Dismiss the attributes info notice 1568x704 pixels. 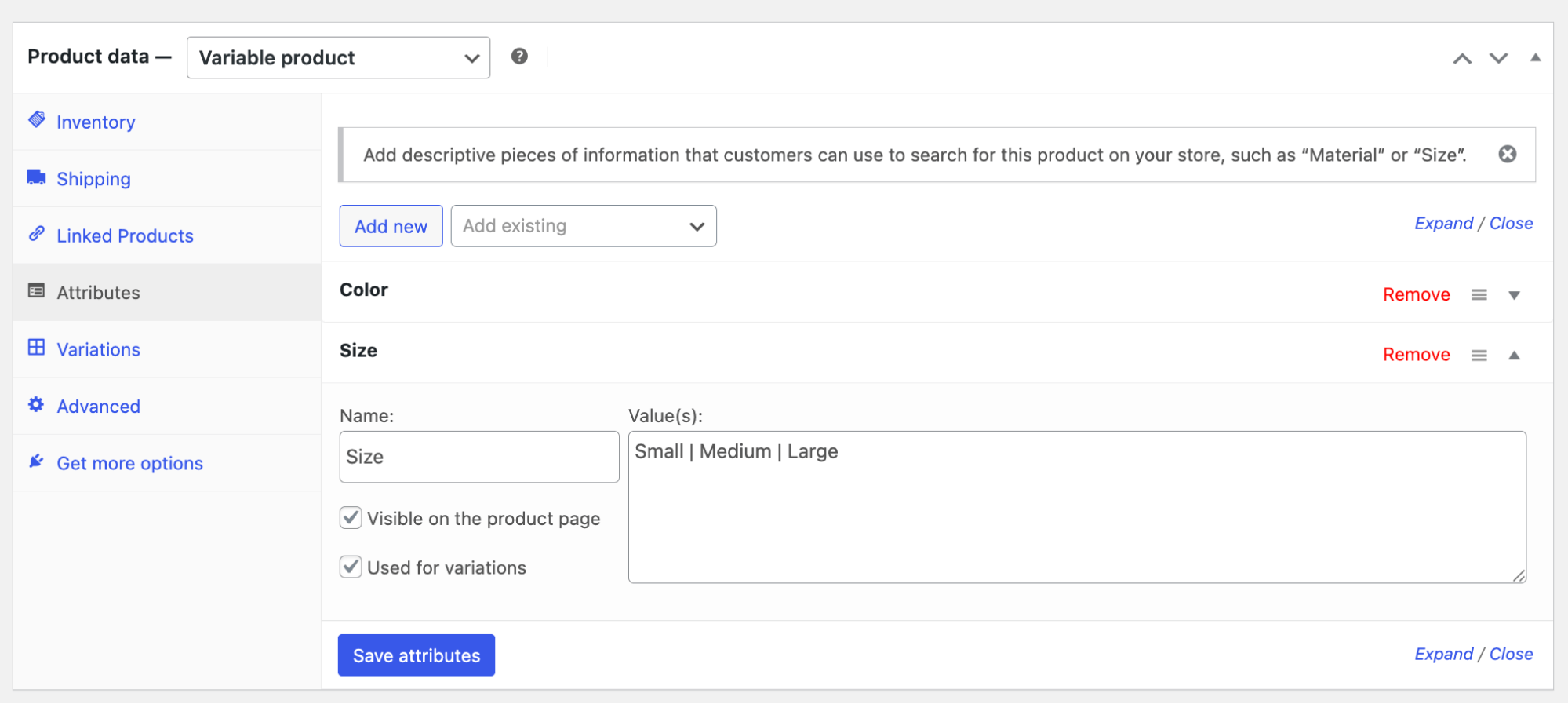click(x=1508, y=155)
